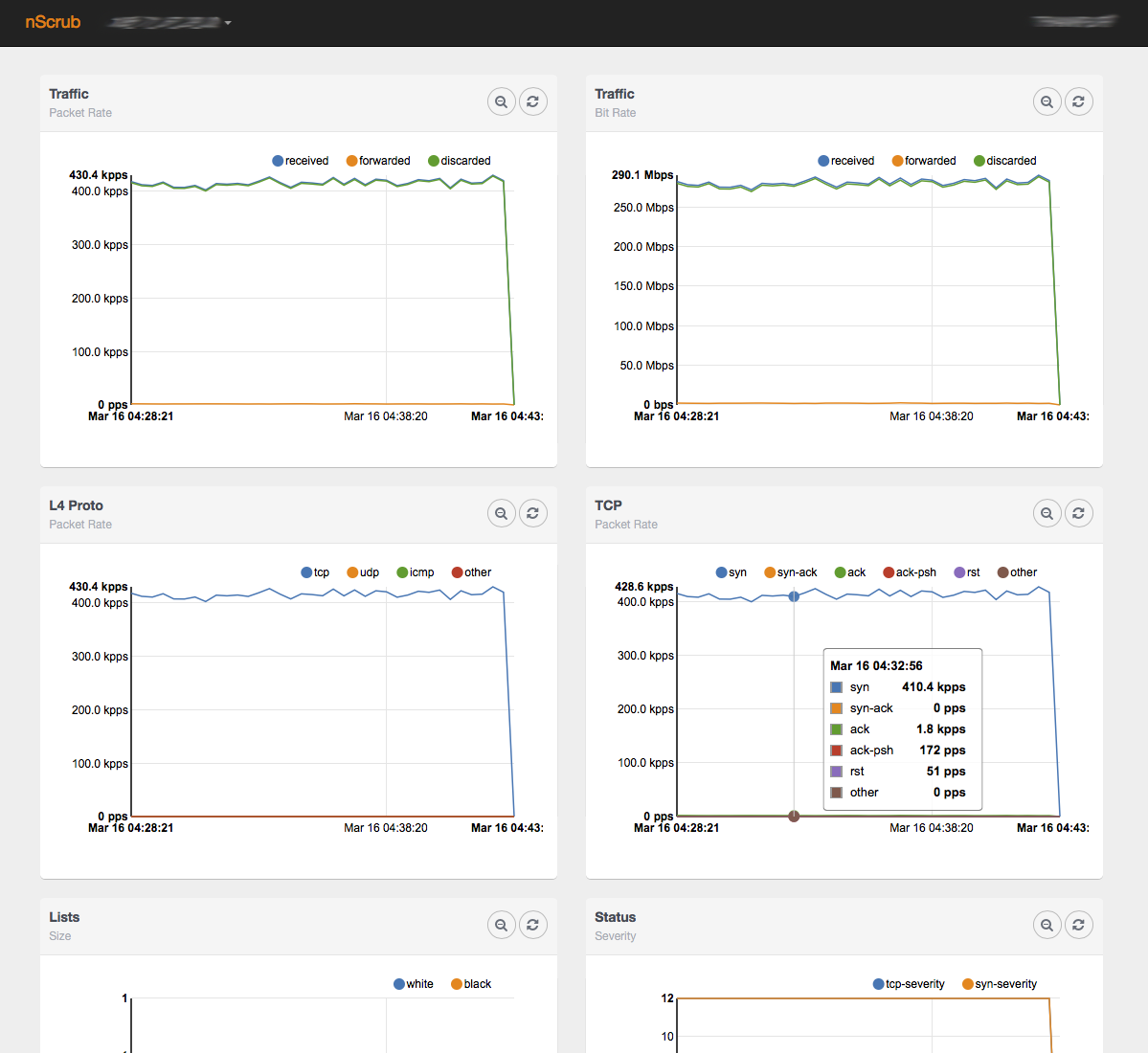Image resolution: width=1148 pixels, height=1053 pixels.
Task: Select the 410.4 kpps syn tooltip value
Action: click(x=934, y=687)
